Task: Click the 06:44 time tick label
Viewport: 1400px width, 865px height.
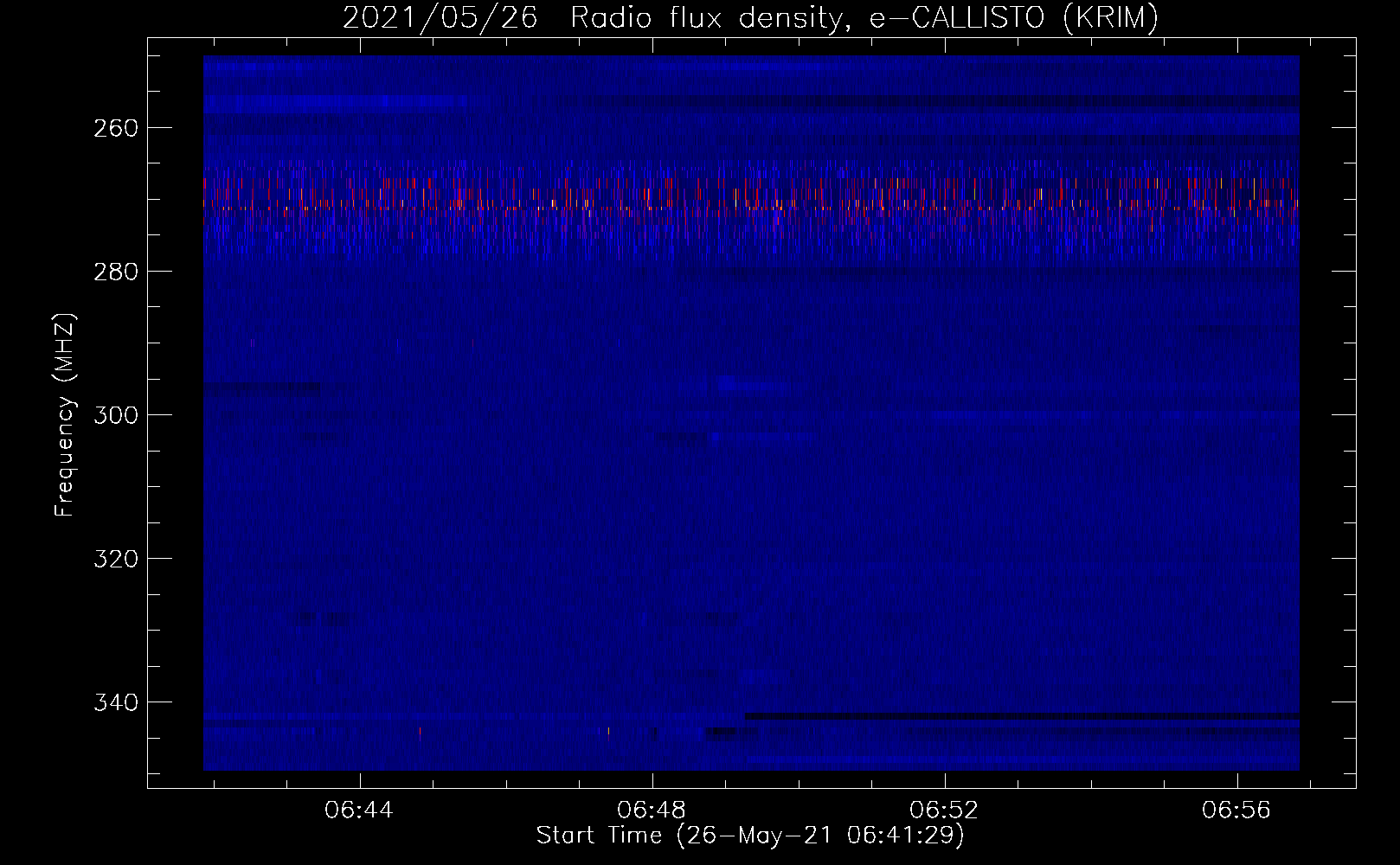Action: coord(359,811)
